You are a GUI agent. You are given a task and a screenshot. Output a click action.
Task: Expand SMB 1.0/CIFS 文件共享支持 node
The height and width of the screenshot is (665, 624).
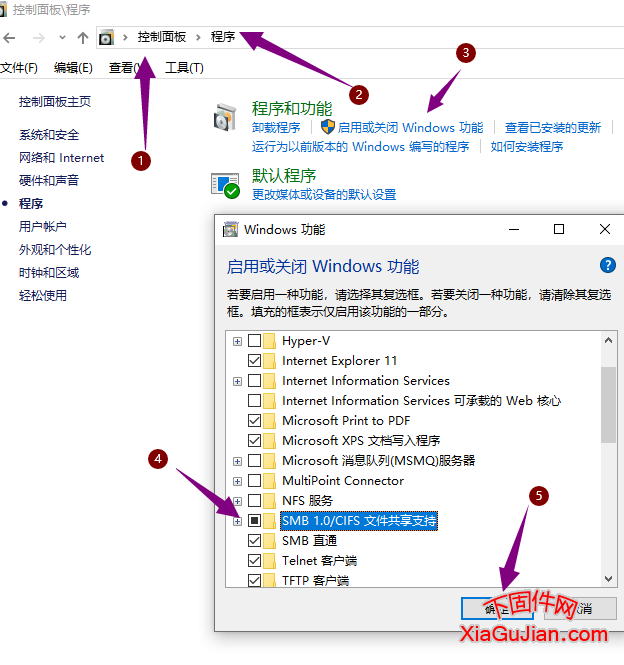coord(238,521)
